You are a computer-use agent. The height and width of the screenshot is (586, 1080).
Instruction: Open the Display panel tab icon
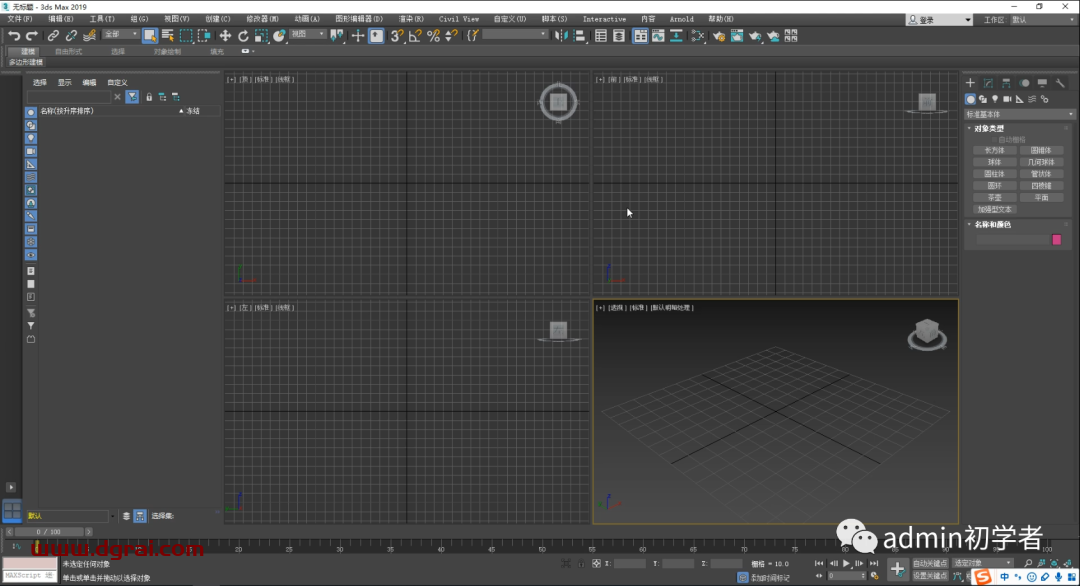click(x=1042, y=83)
